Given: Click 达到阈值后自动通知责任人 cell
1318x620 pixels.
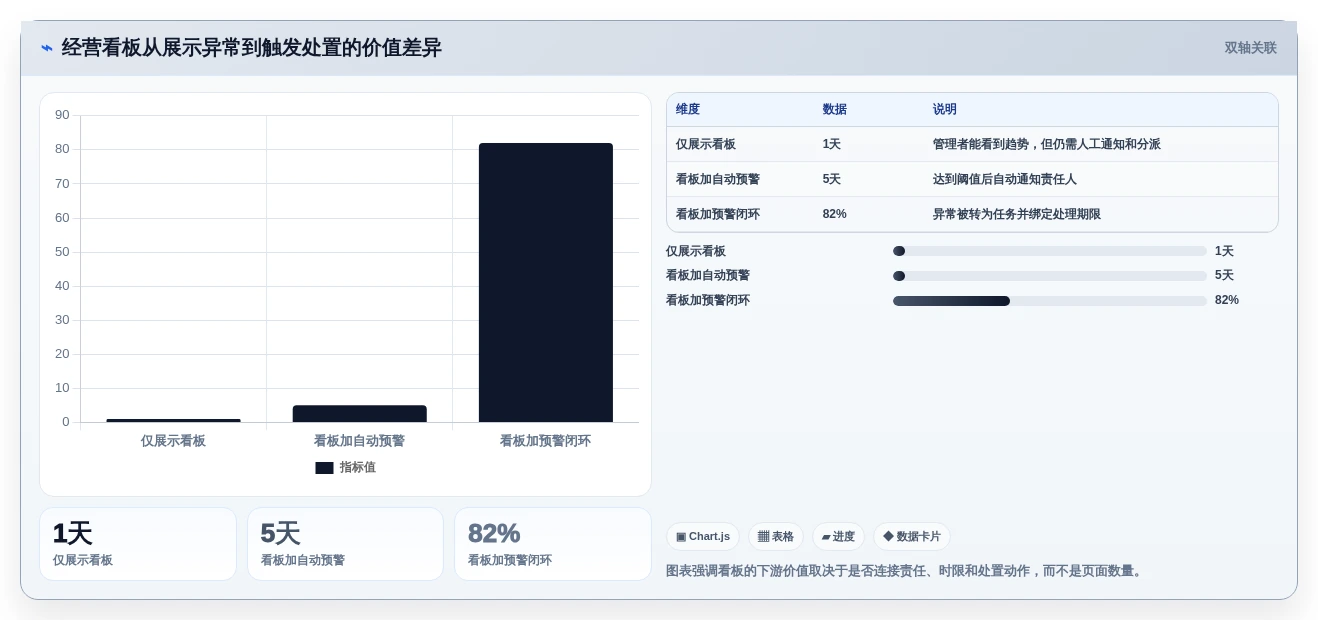Looking at the screenshot, I should click(1005, 179).
